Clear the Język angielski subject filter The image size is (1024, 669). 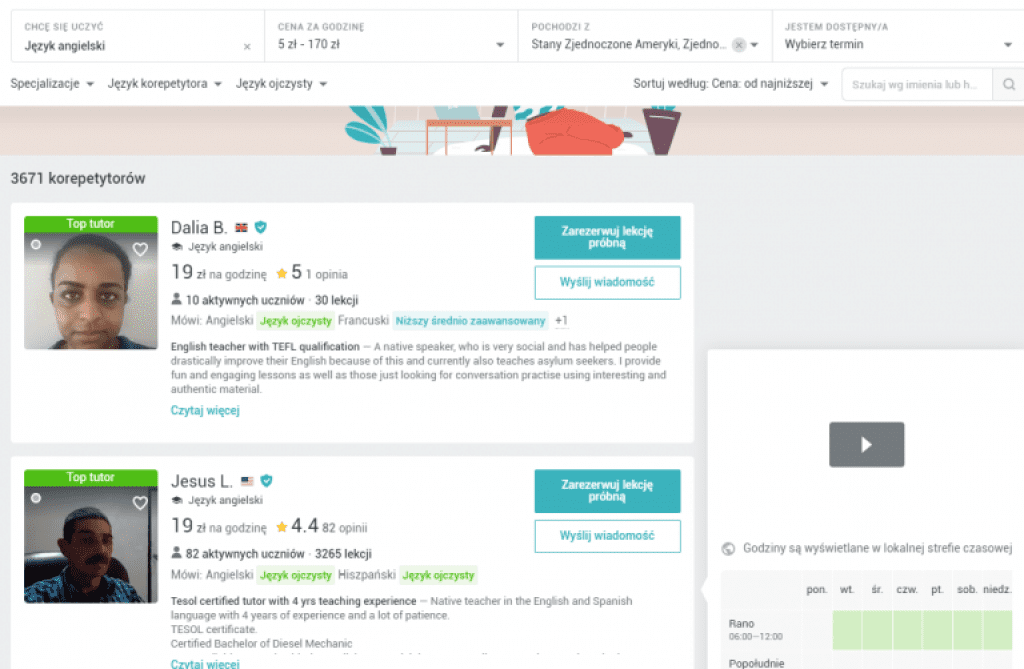pyautogui.click(x=247, y=46)
